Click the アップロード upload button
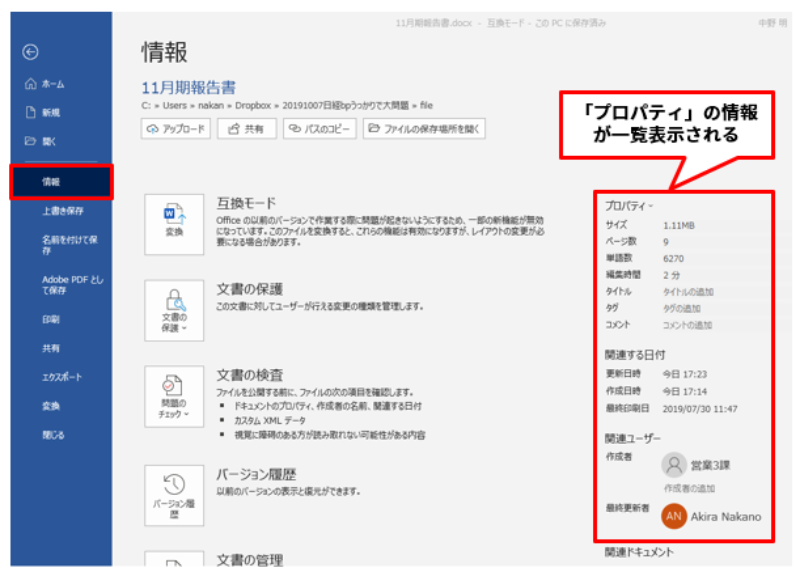Image resolution: width=800 pixels, height=576 pixels. click(177, 129)
